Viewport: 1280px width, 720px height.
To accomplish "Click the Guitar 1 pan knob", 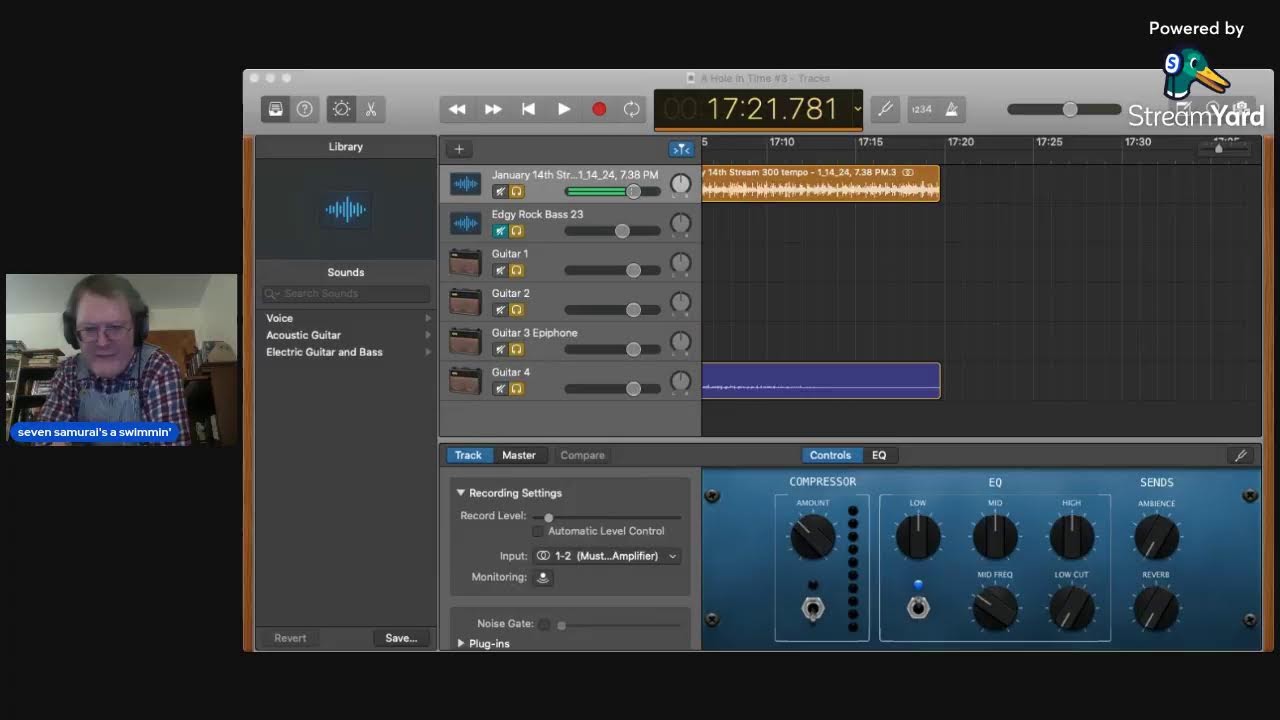I will (x=680, y=263).
